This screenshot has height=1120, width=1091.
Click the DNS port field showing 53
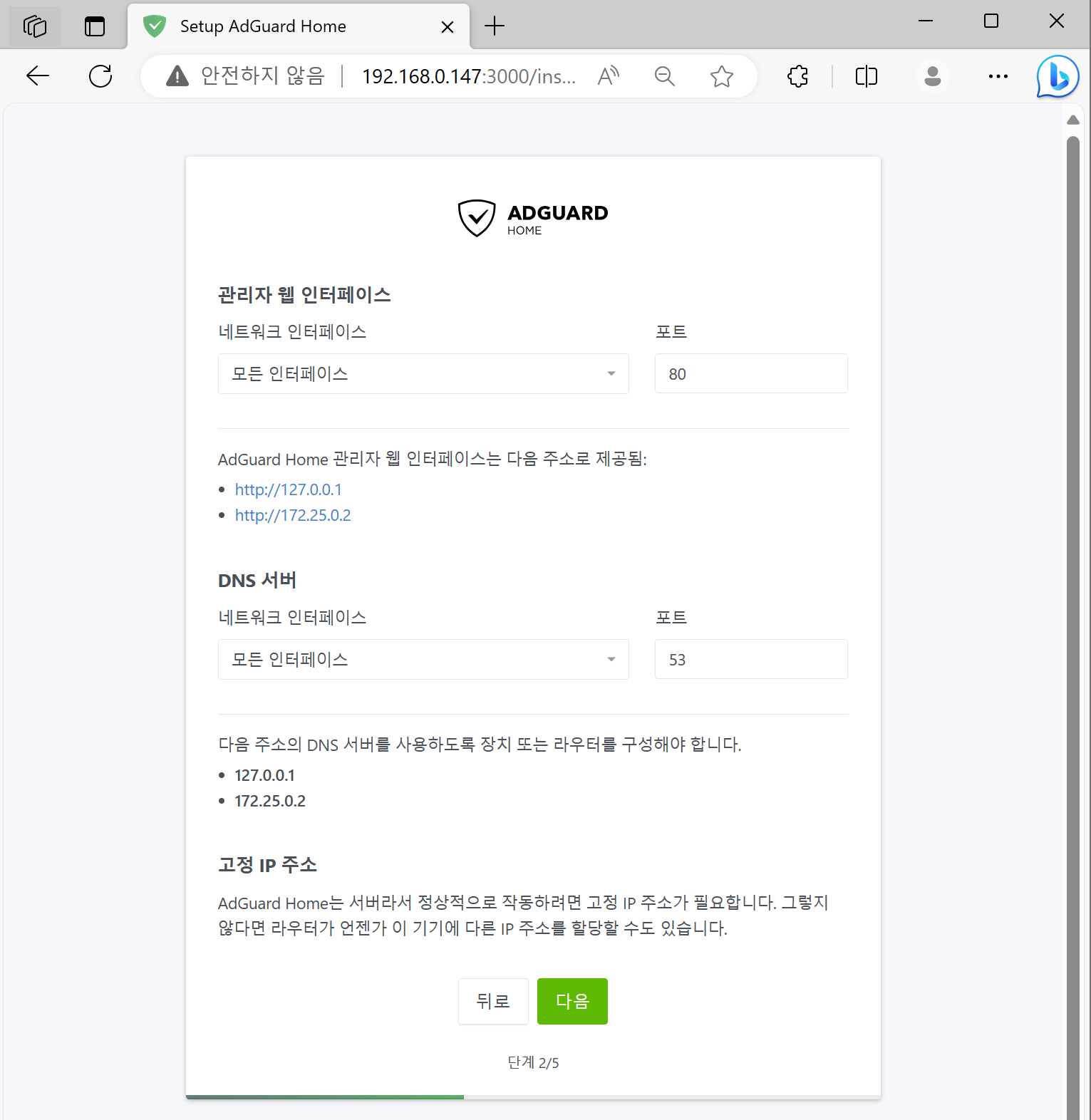[751, 659]
